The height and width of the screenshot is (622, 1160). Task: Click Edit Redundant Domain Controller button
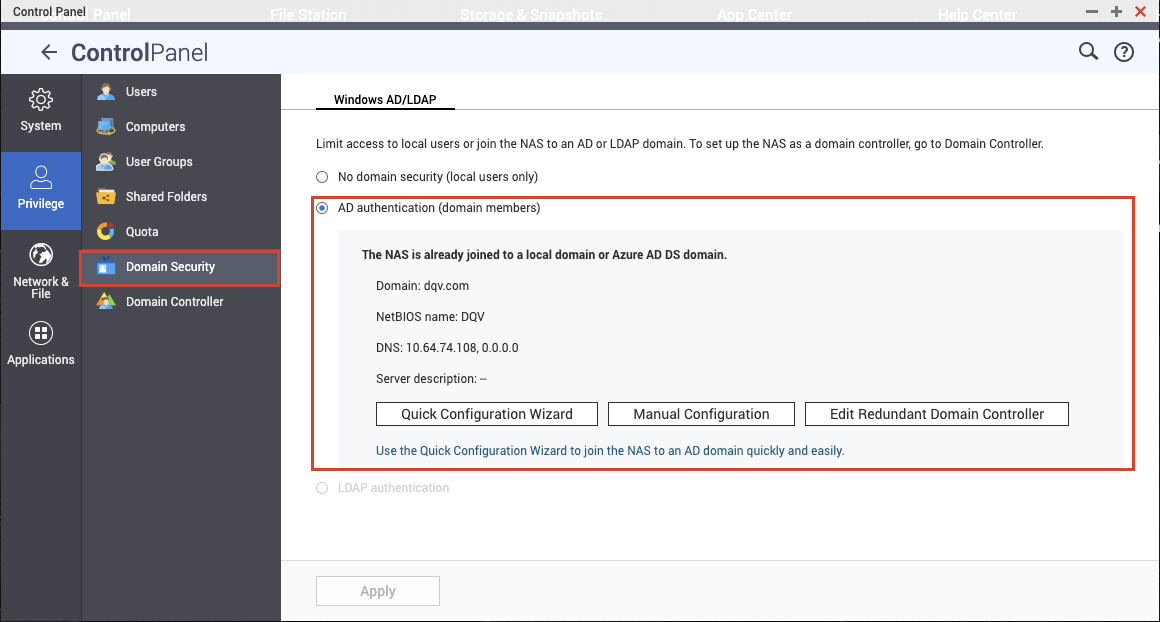click(937, 414)
